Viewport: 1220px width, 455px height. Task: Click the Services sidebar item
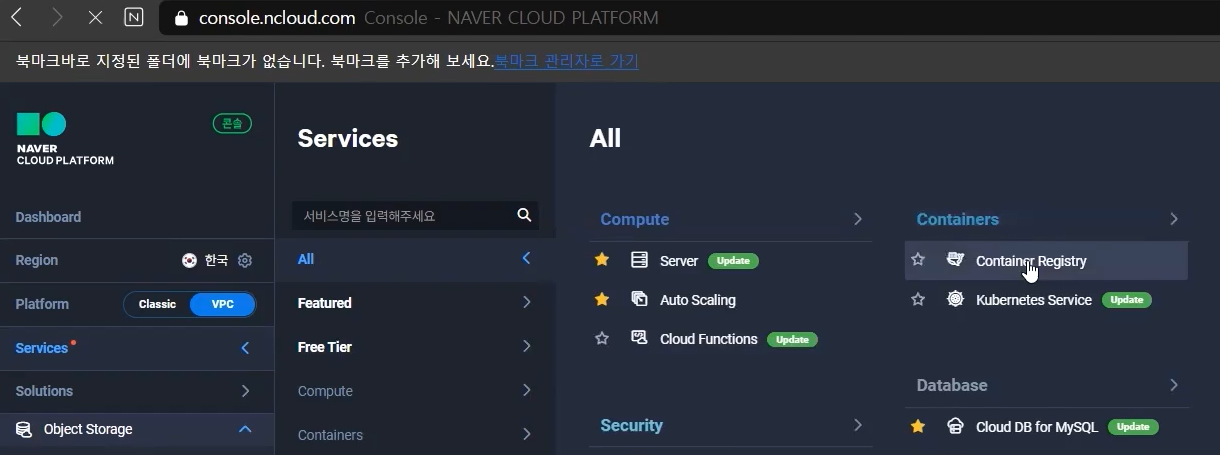coord(137,348)
